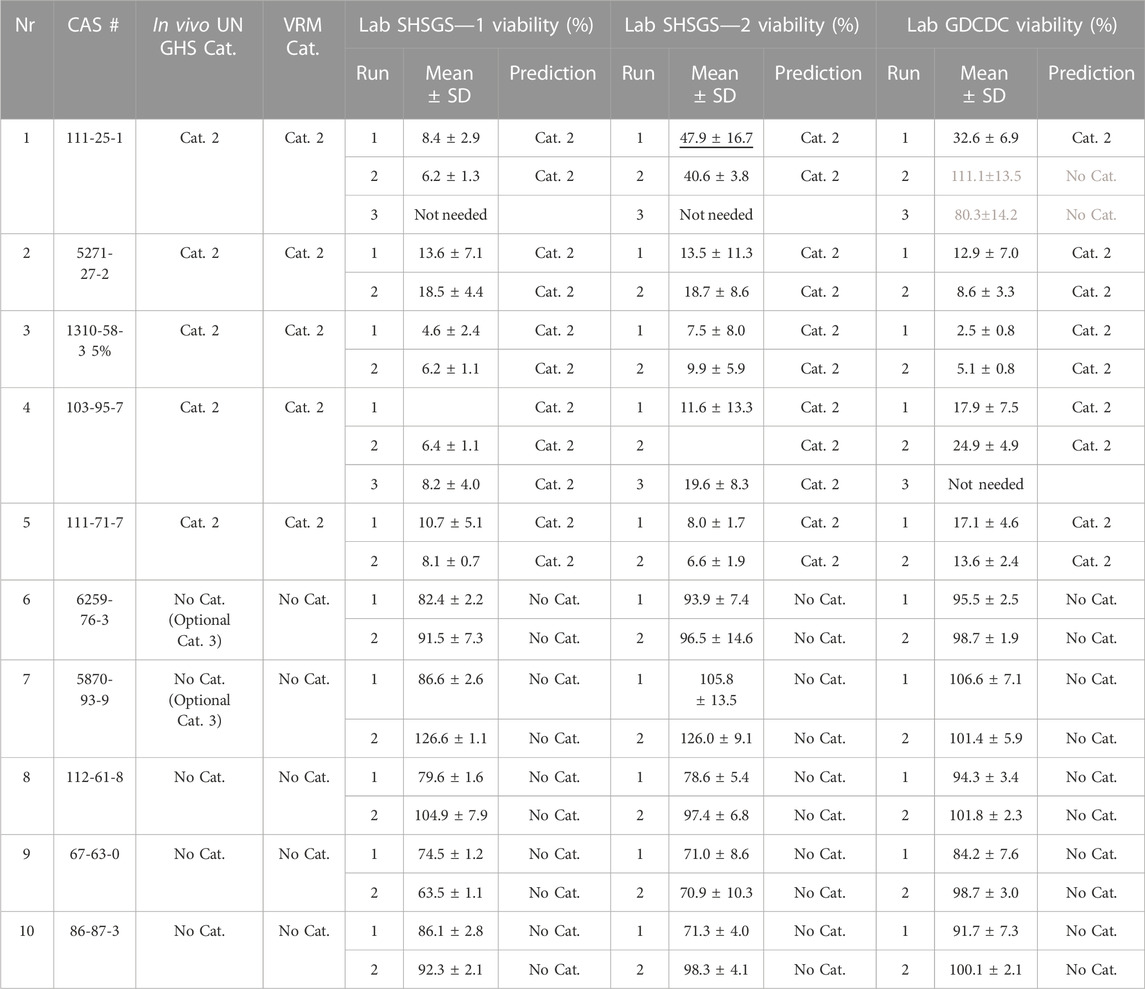Click the value 126.6 ± 1.1
Screen dimensions: 1145x989
451,738
